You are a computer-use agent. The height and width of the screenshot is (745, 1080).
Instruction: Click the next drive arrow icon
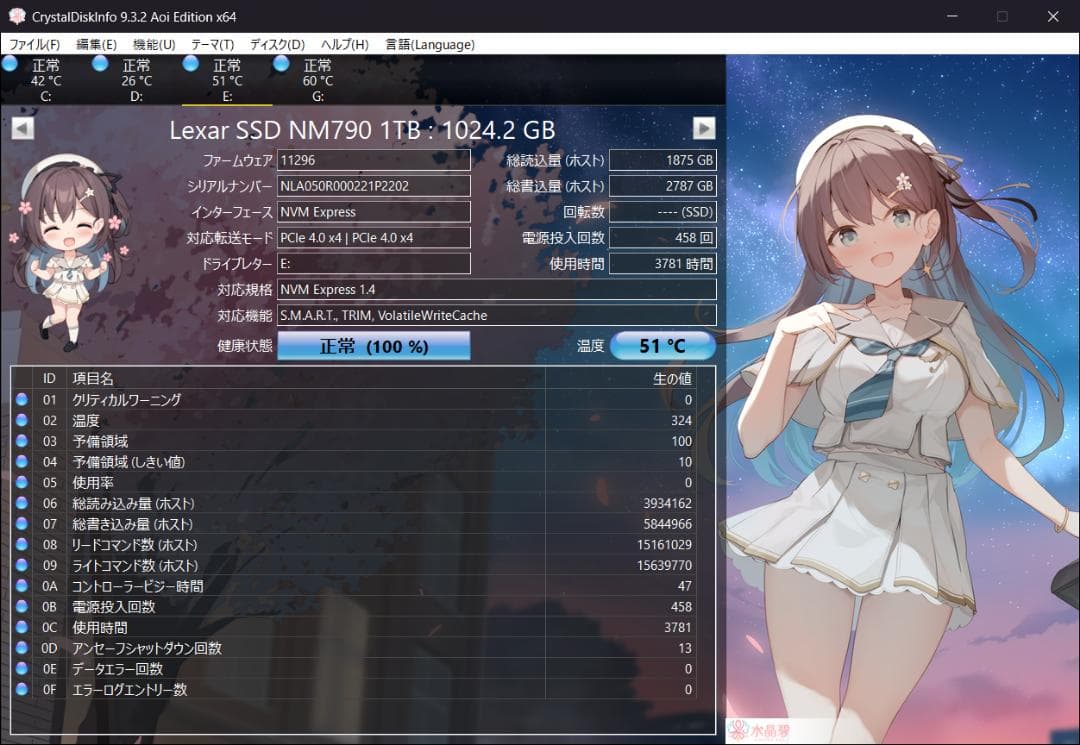[704, 128]
